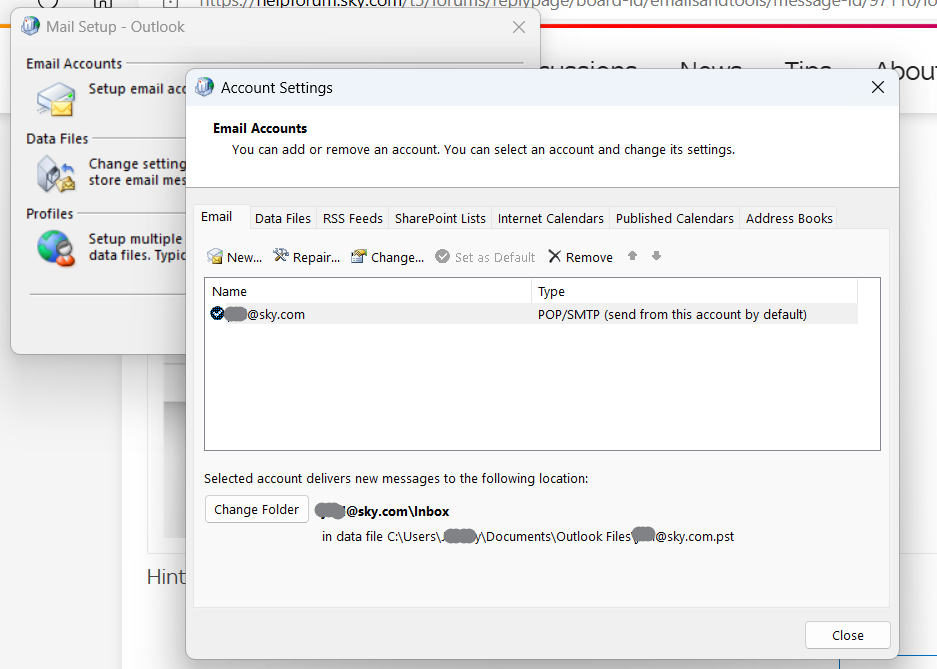Click the New account icon in toolbar
Image resolution: width=937 pixels, height=669 pixels.
(x=215, y=257)
